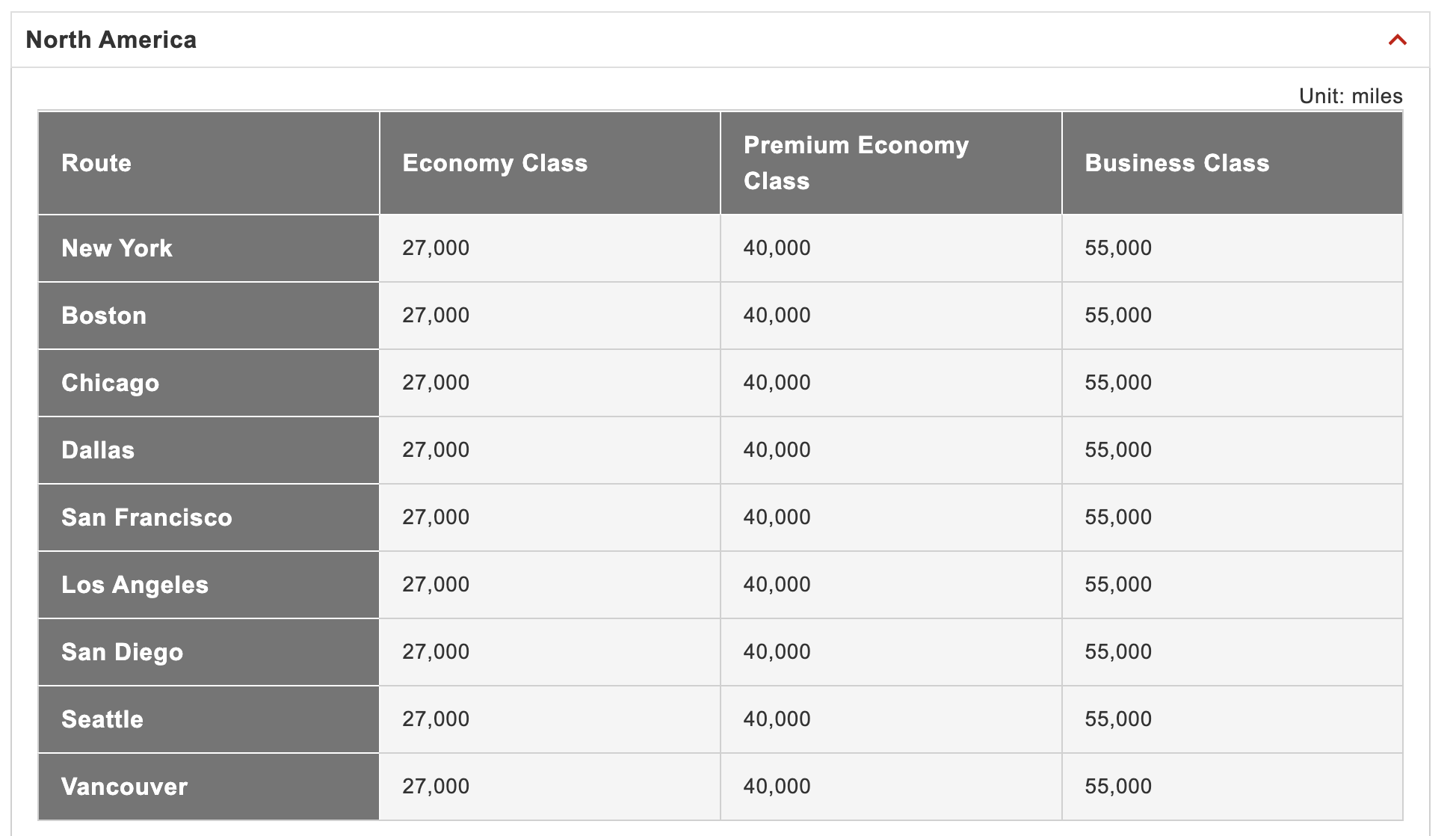
Task: Select the Dallas route cell
Action: tap(98, 450)
